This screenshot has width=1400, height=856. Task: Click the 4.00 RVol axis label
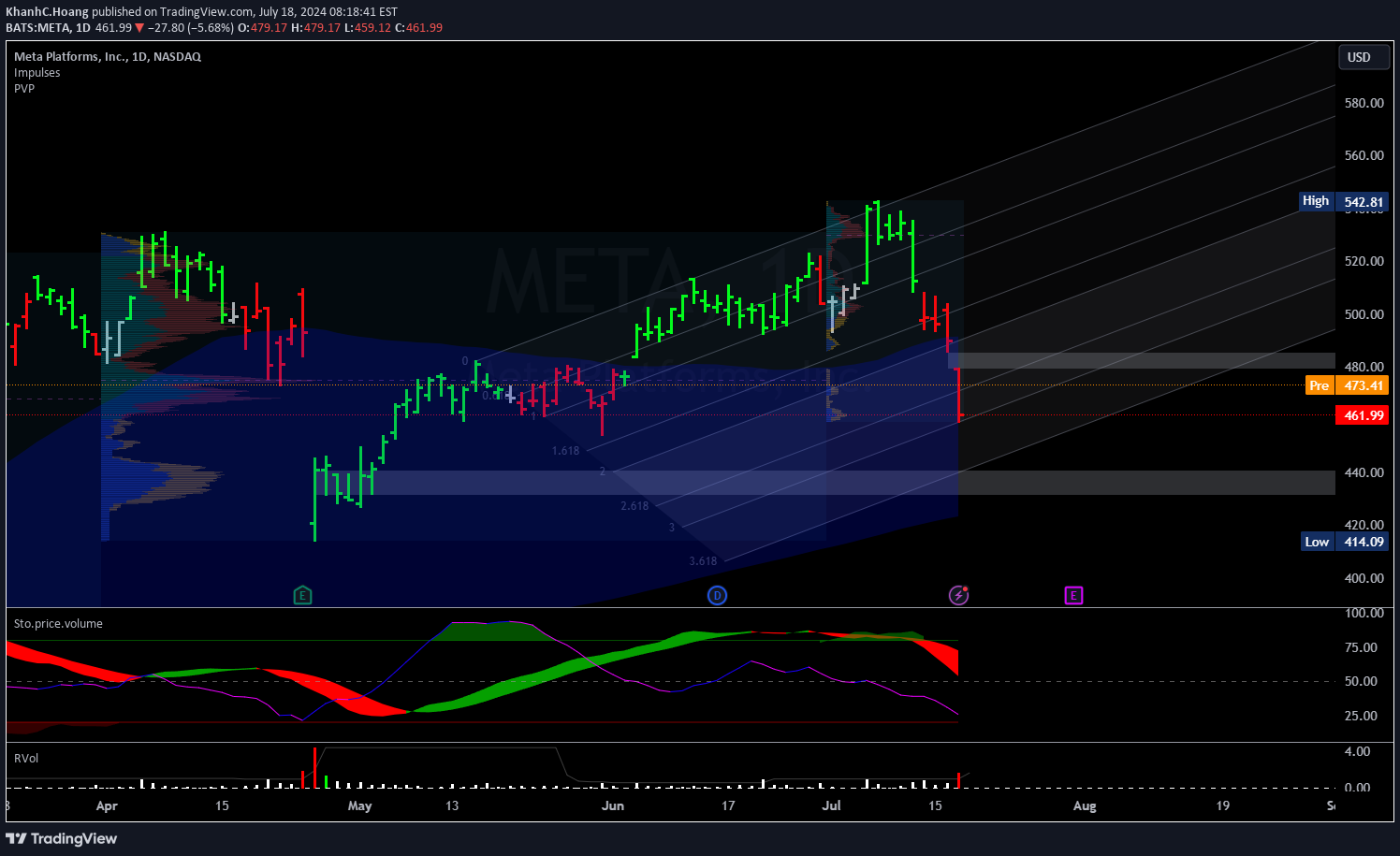pos(1357,751)
